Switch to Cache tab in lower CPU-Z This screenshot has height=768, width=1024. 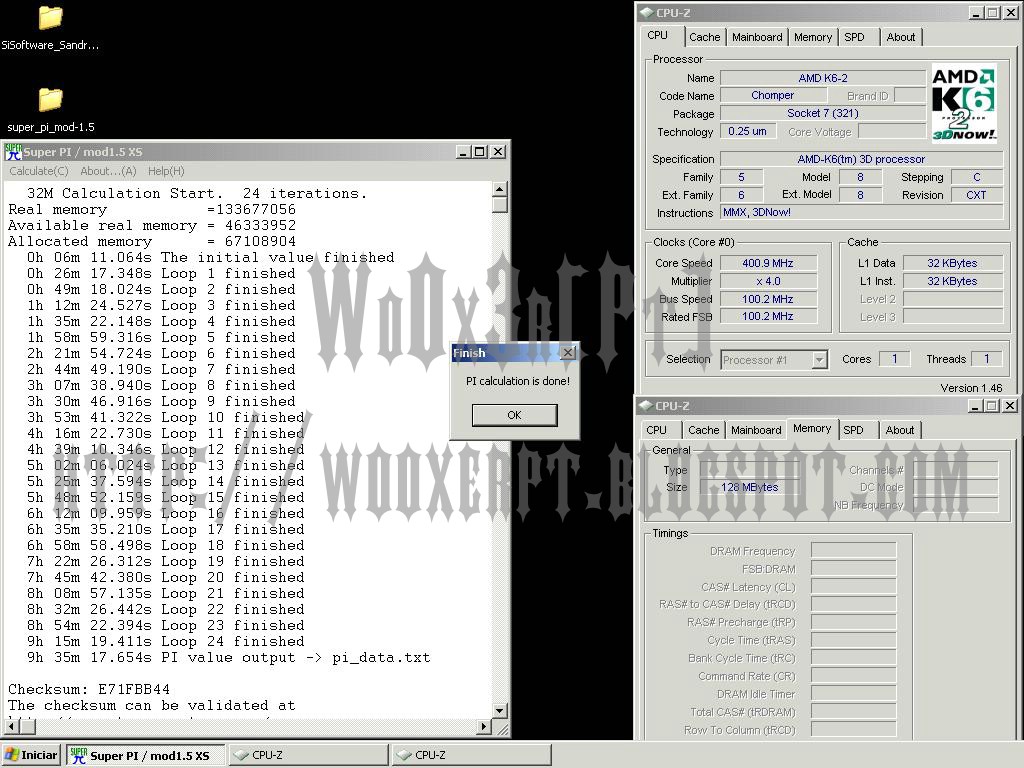[x=703, y=430]
